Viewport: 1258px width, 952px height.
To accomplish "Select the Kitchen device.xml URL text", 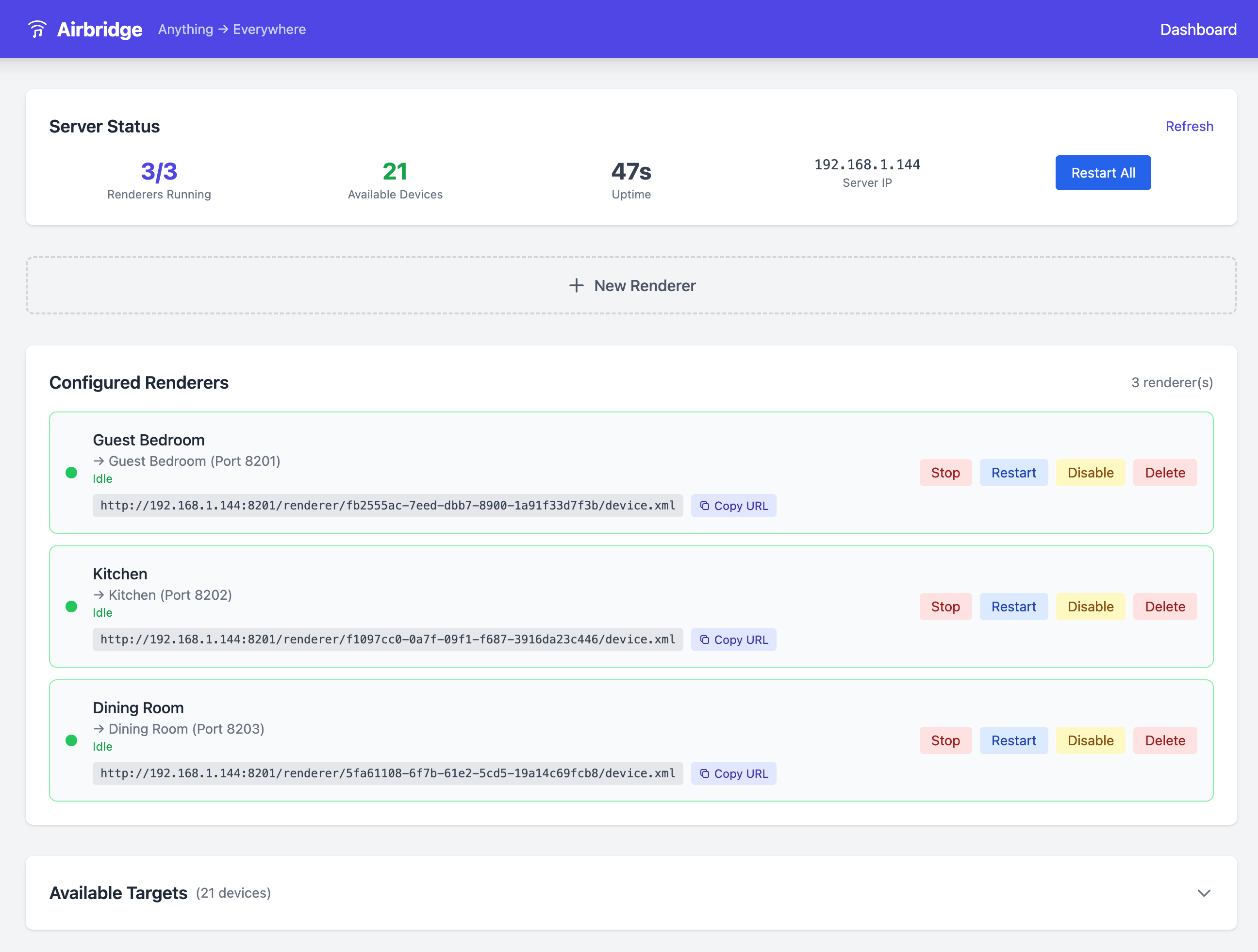I will (388, 639).
